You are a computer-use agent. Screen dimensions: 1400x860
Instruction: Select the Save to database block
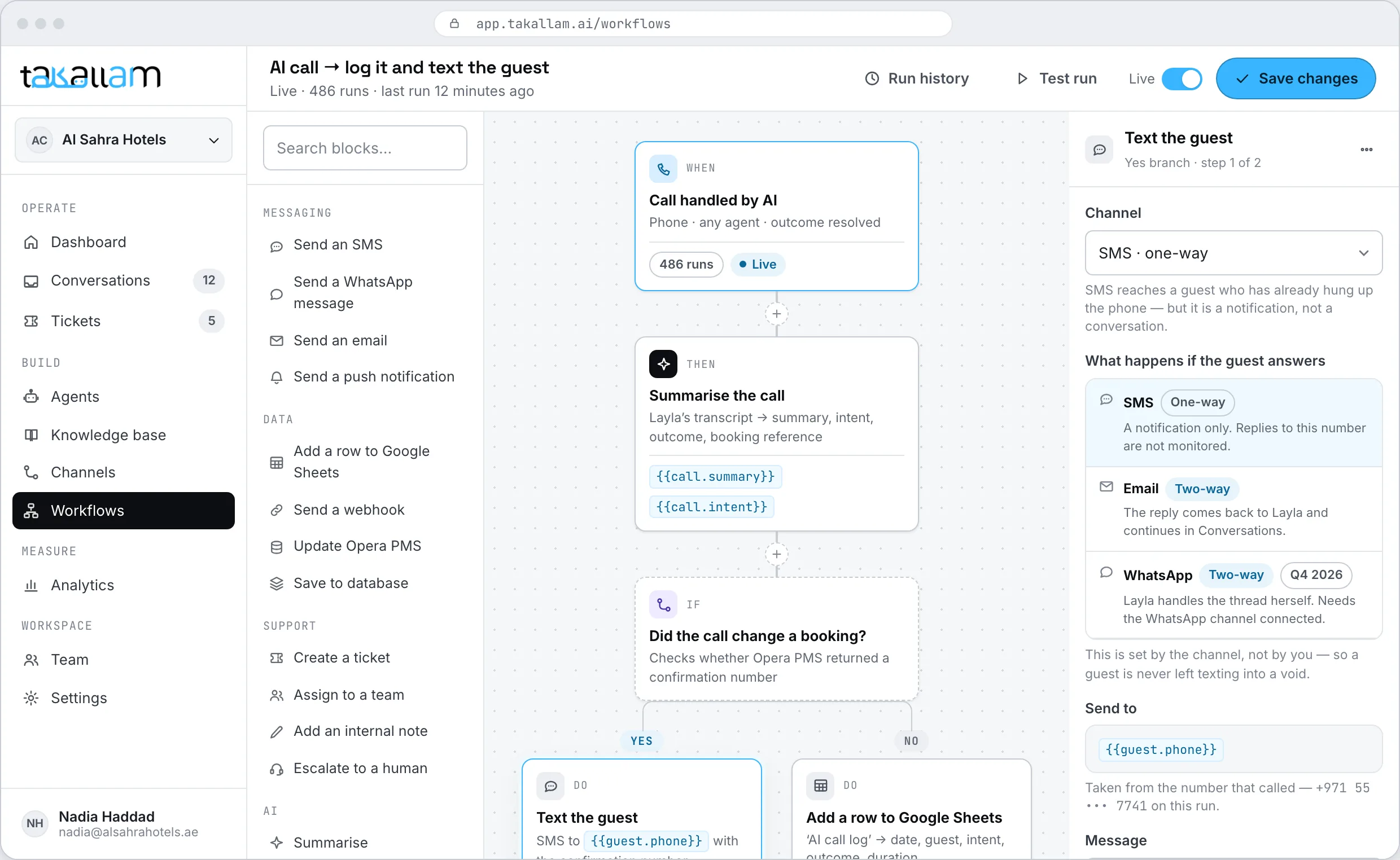(365, 583)
